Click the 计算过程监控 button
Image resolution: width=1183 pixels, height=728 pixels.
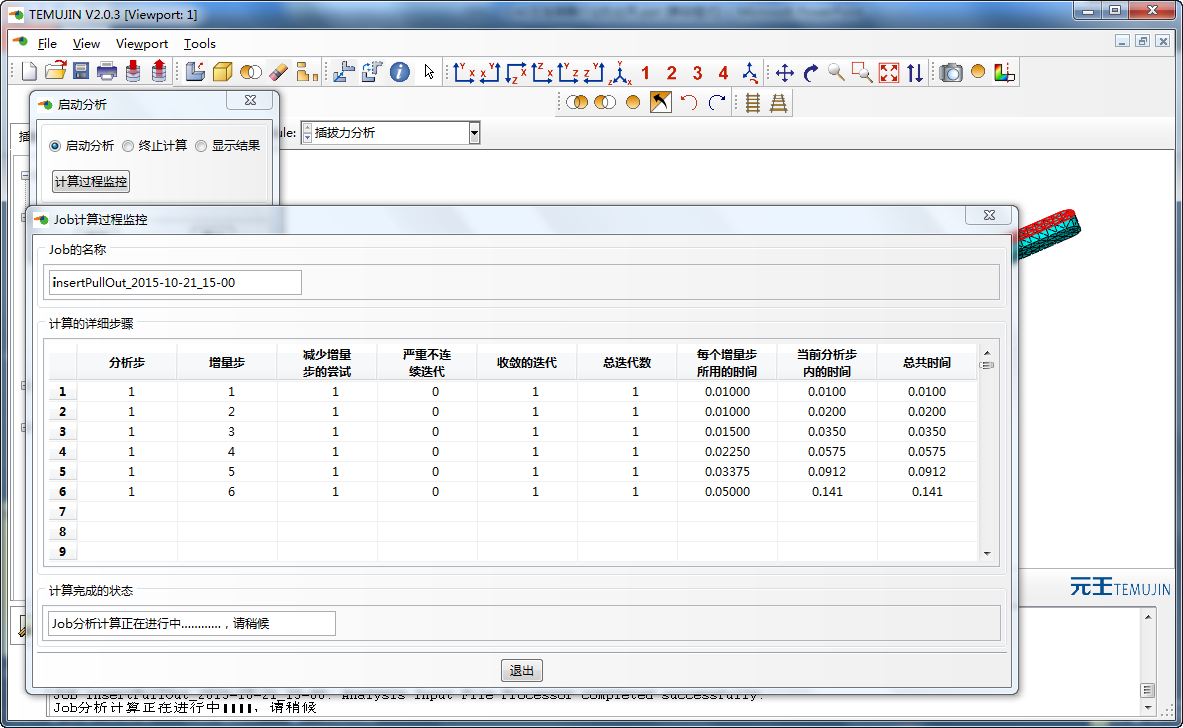91,181
